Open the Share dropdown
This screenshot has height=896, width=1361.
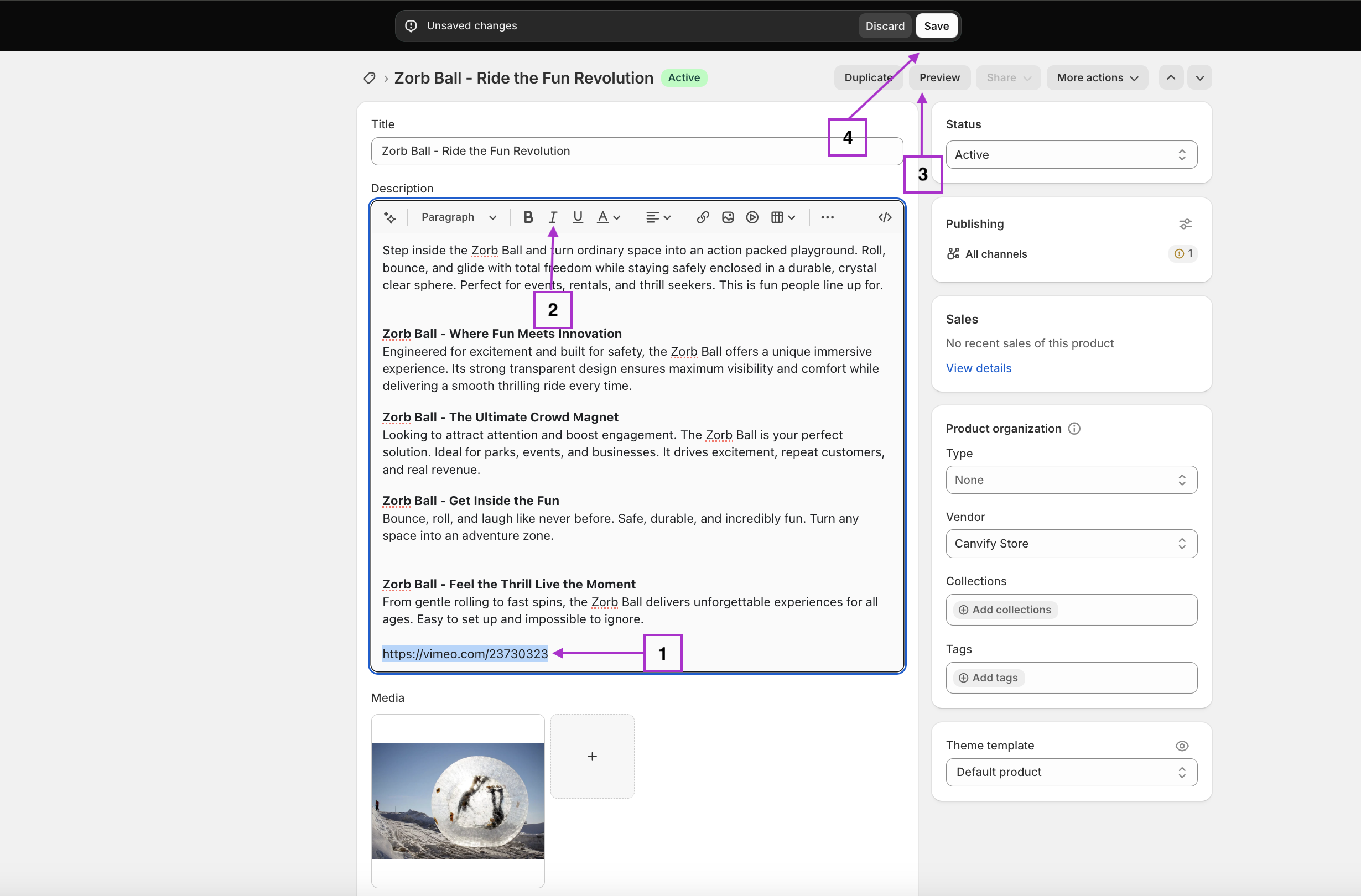click(1008, 78)
